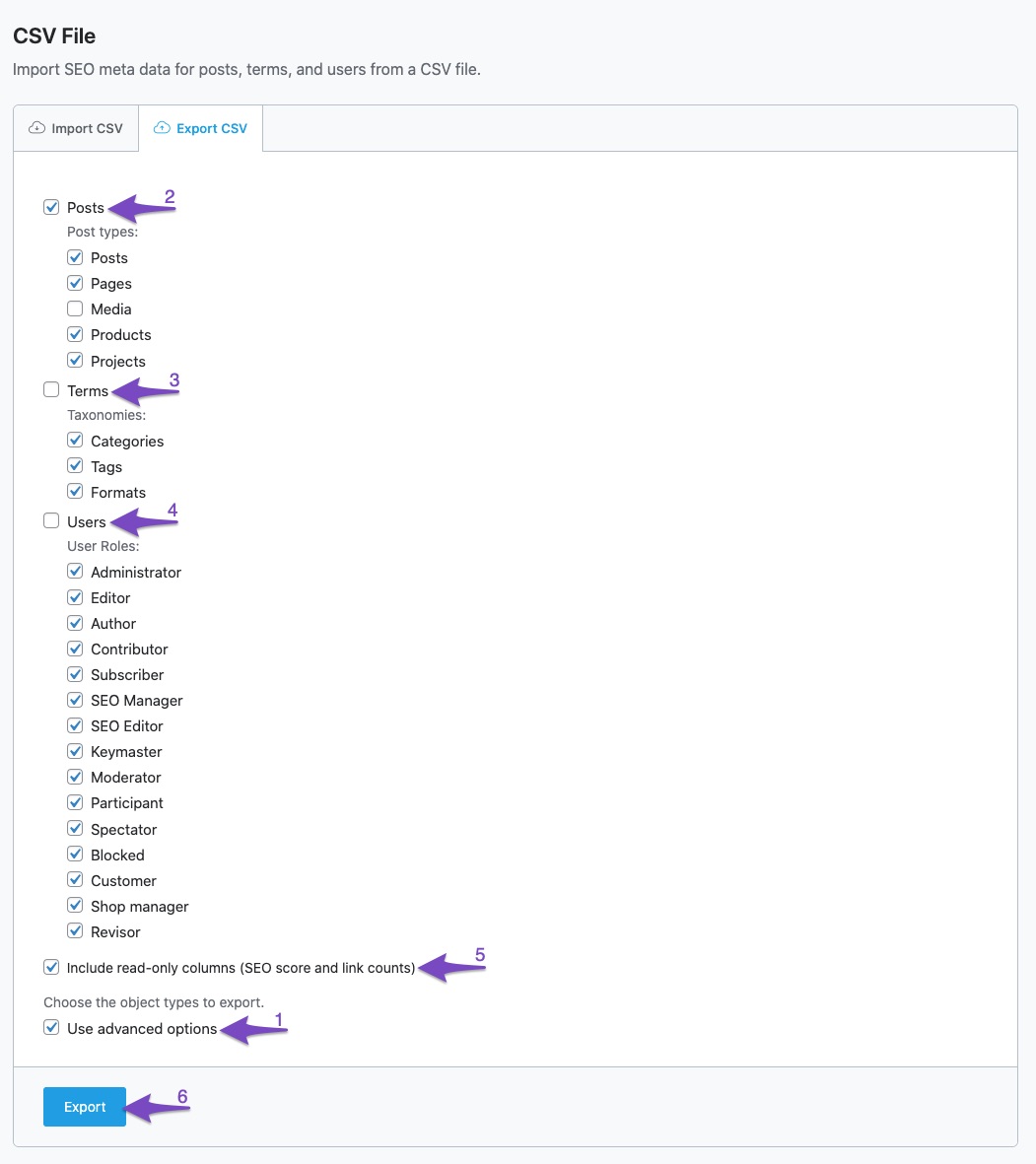The image size is (1036, 1164).
Task: Deselect the Revisor user role
Action: click(75, 931)
